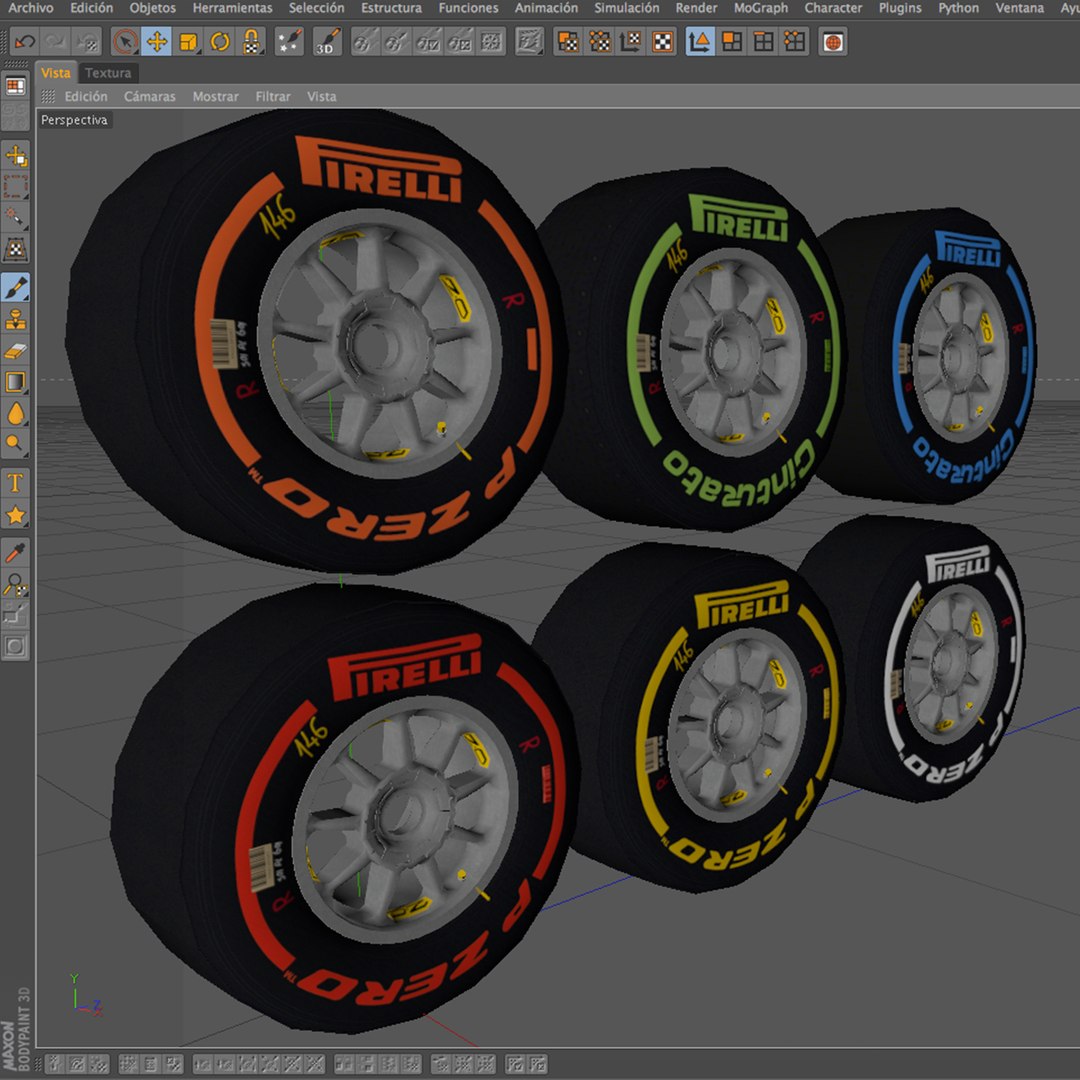Select the Text T tool
1080x1080 pixels.
click(x=15, y=483)
